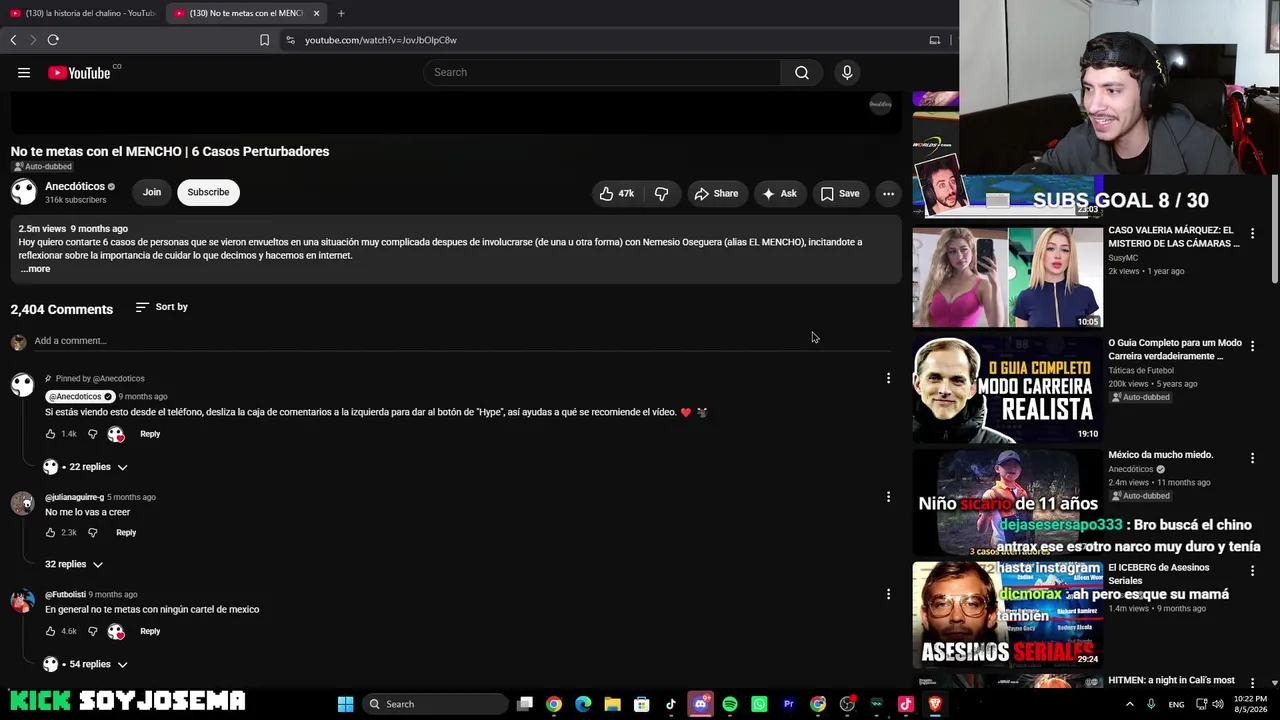Open Discord from the taskbar
Image resolution: width=1280 pixels, height=720 pixels.
(700, 704)
